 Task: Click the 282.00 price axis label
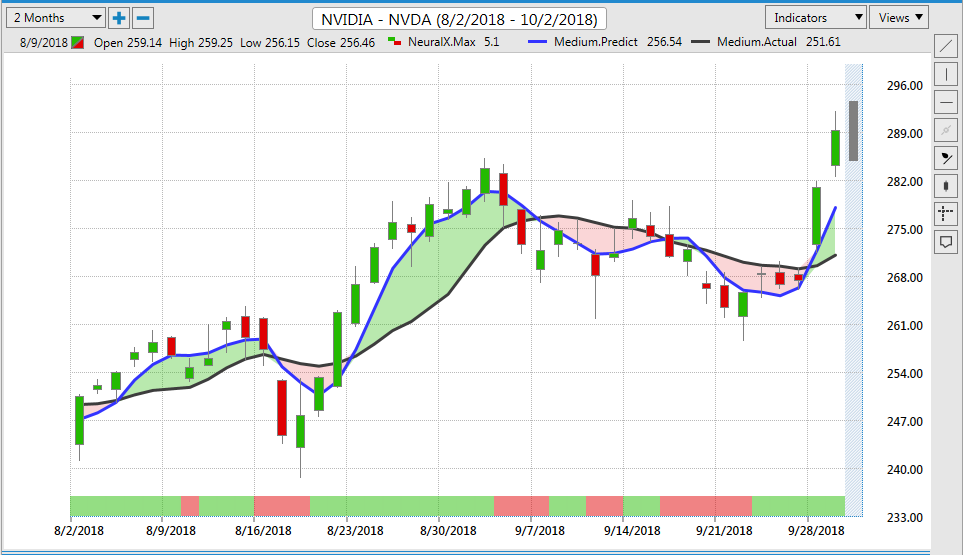[x=905, y=182]
